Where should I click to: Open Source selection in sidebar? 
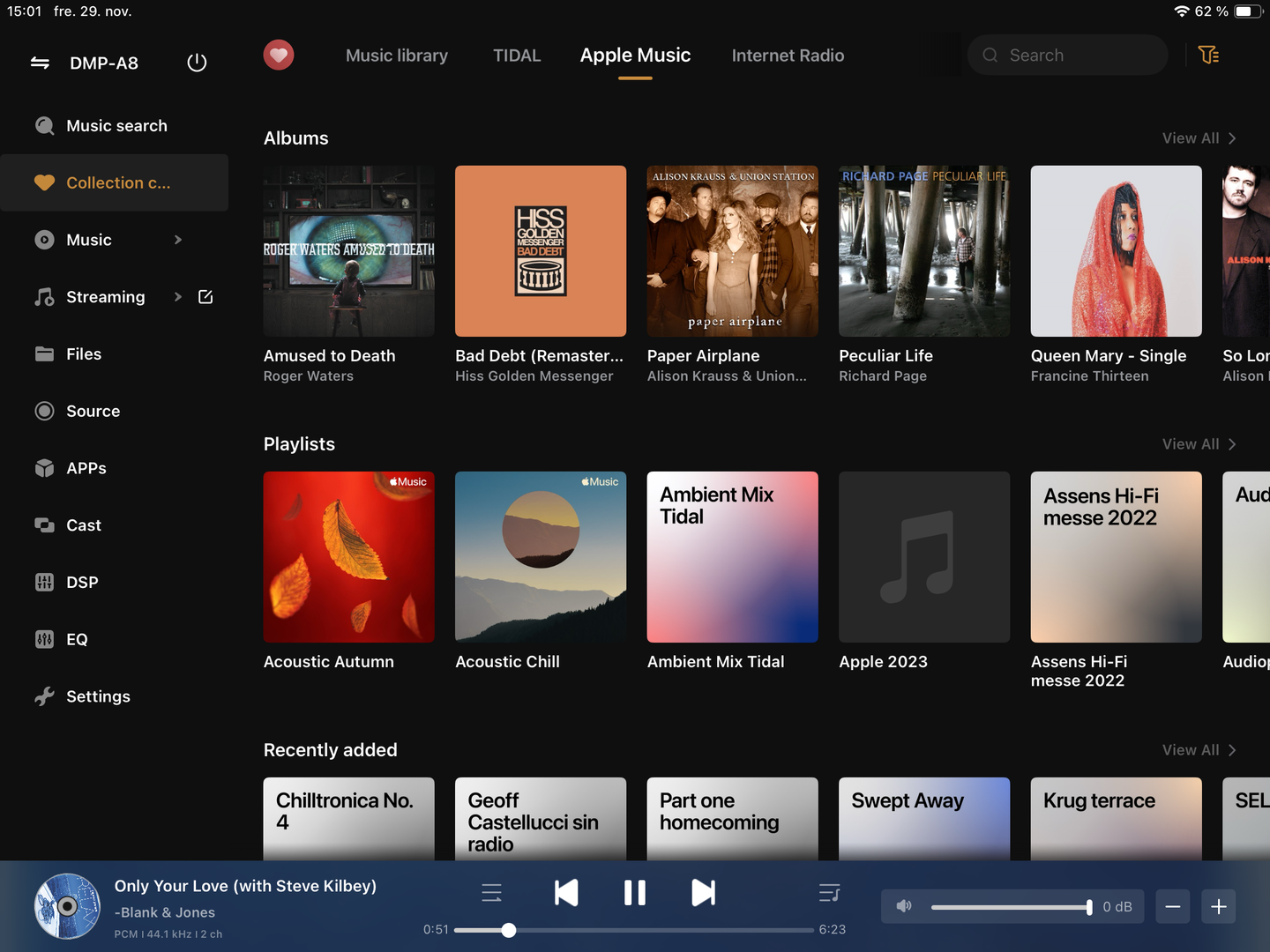pyautogui.click(x=115, y=411)
